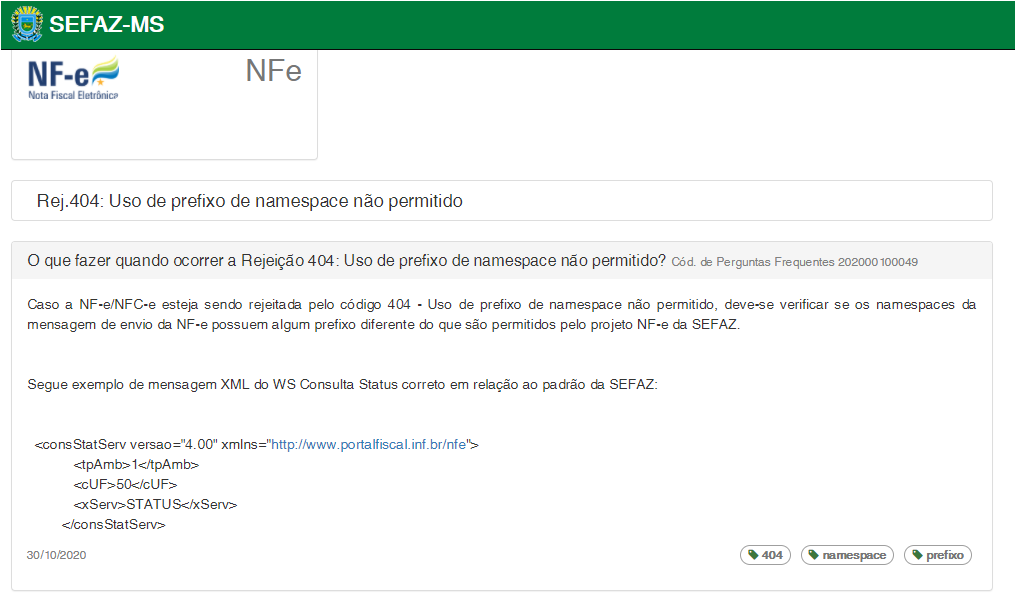Open the NF-e Nota Fiscal Eletrônica logo
This screenshot has height=607, width=1016.
point(73,78)
